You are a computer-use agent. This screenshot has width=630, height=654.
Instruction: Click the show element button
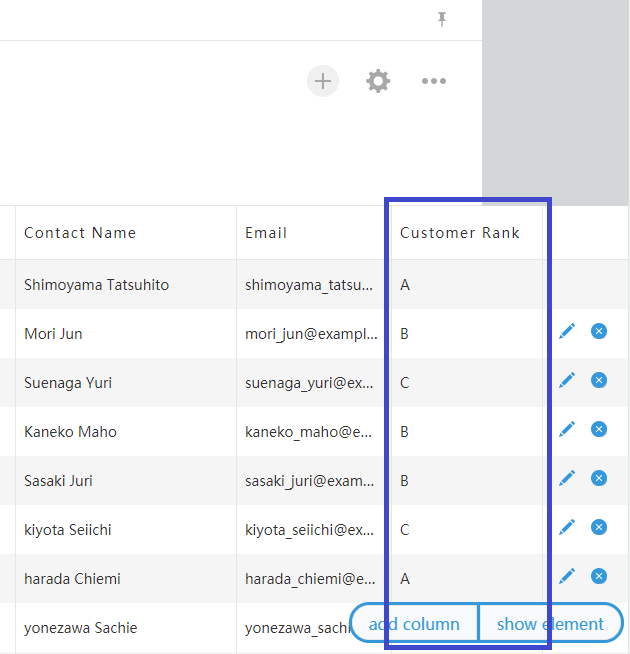550,624
